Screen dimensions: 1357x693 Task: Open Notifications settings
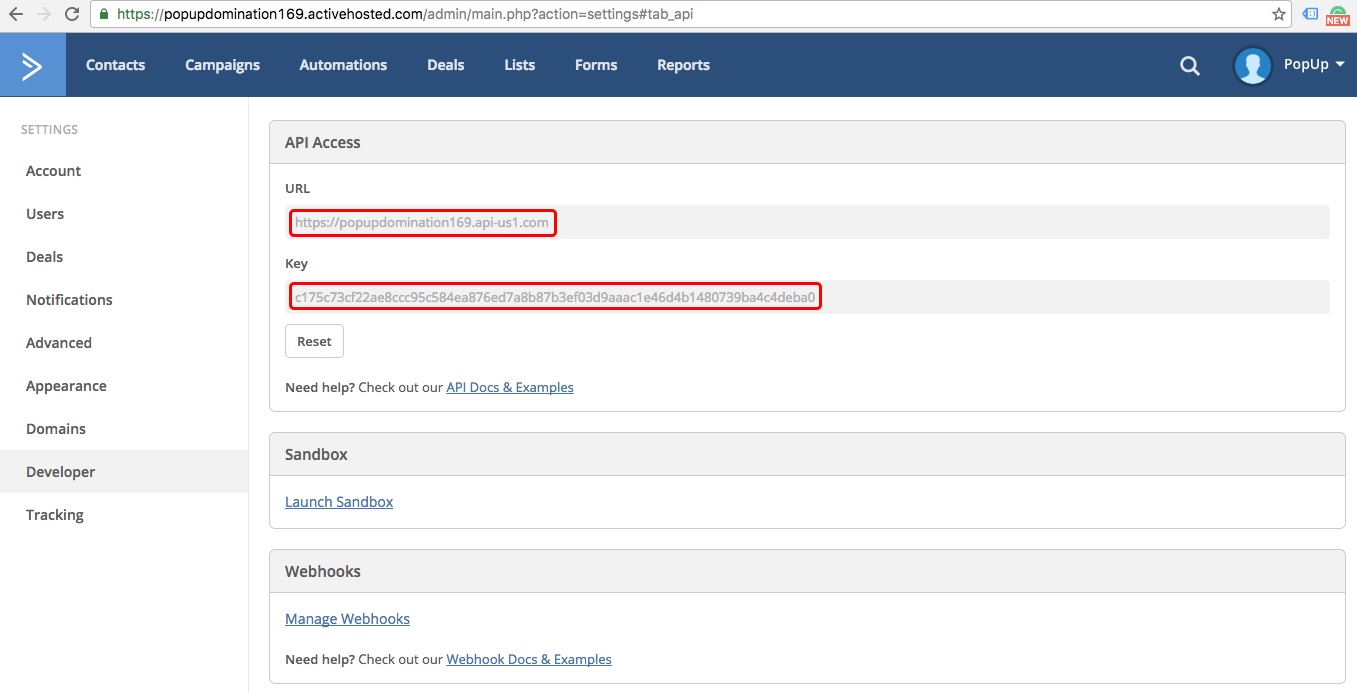(x=124, y=300)
